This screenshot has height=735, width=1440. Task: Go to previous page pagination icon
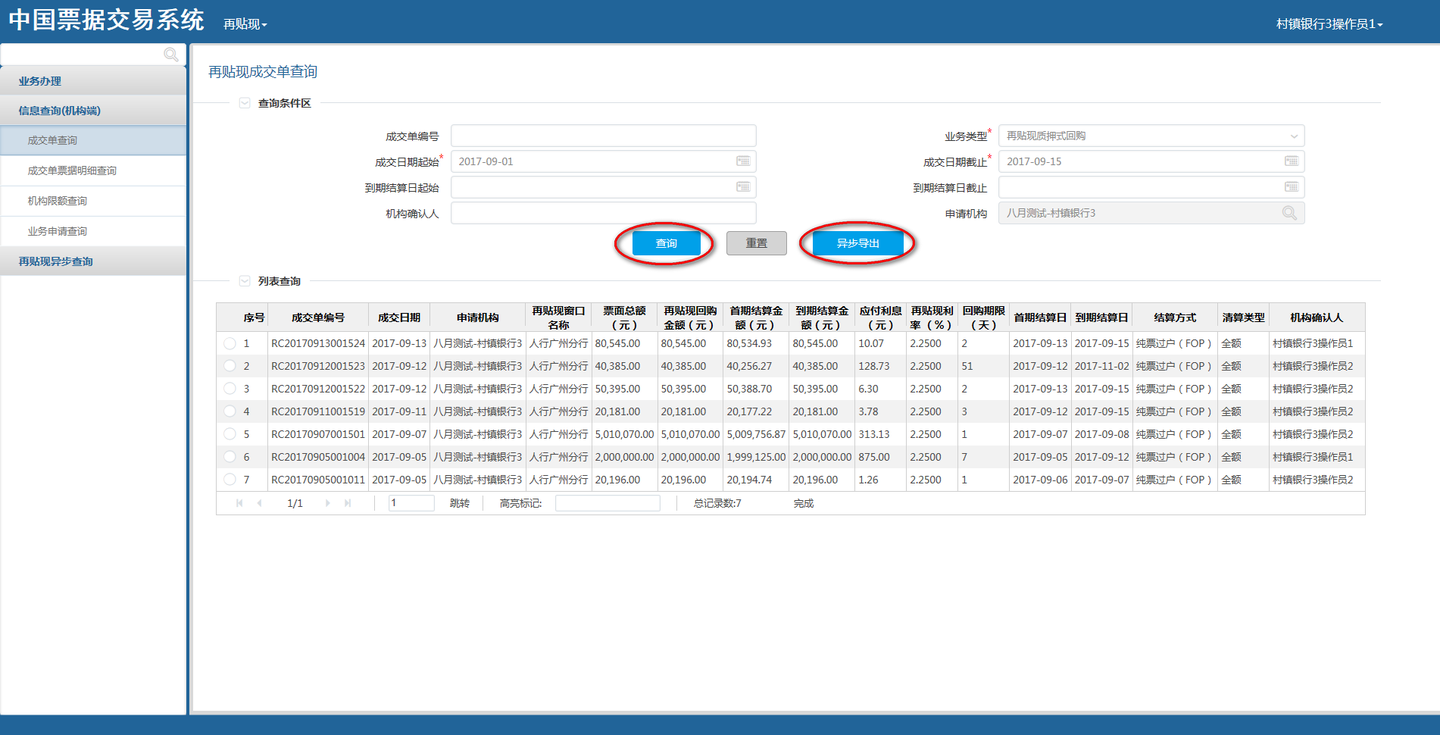pos(260,503)
